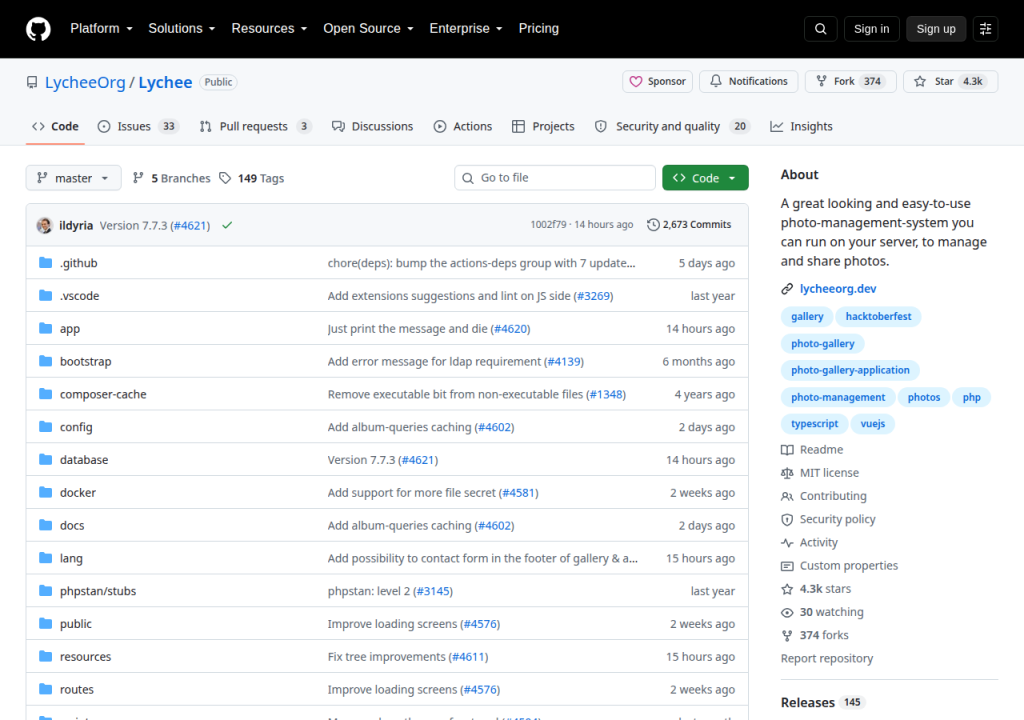Viewport: 1024px width, 720px height.
Task: Open commit hash 1002f79
Action: point(548,225)
